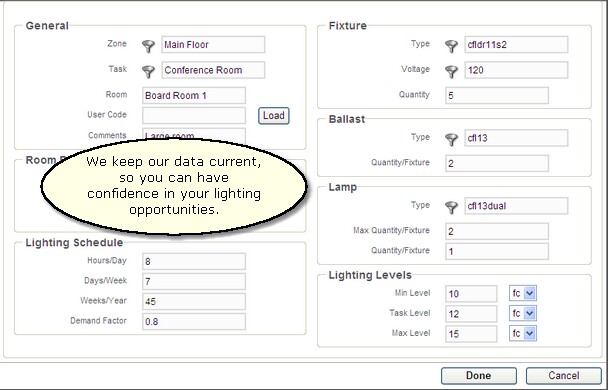This screenshot has width=608, height=390.
Task: Focus the Demand Factor field
Action: coord(194,321)
